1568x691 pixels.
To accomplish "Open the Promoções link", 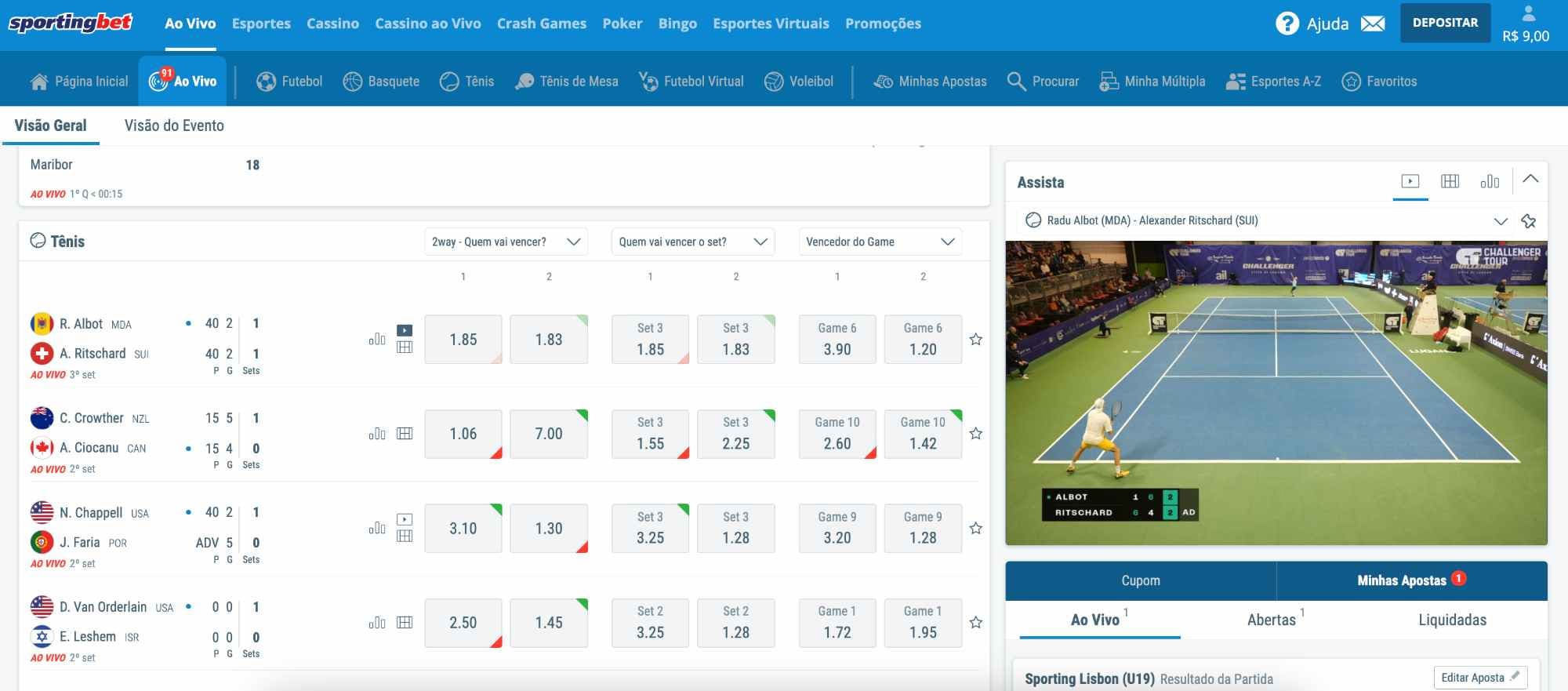I will pos(883,24).
